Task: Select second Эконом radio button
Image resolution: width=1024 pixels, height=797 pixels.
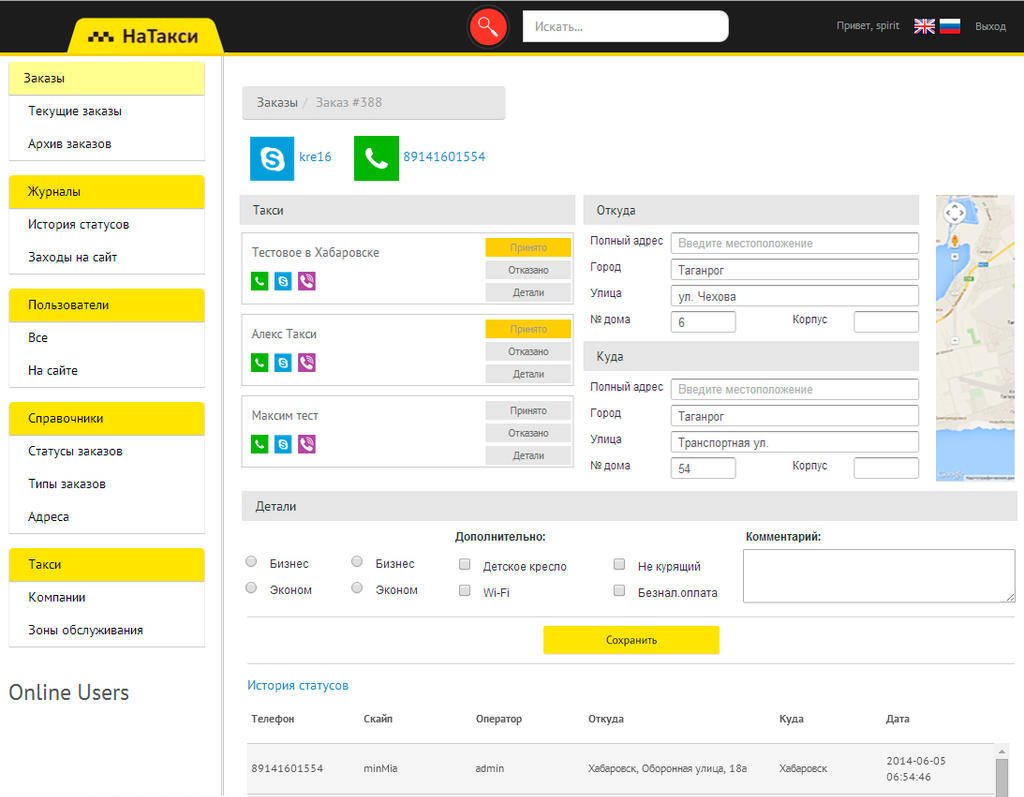Action: point(357,588)
